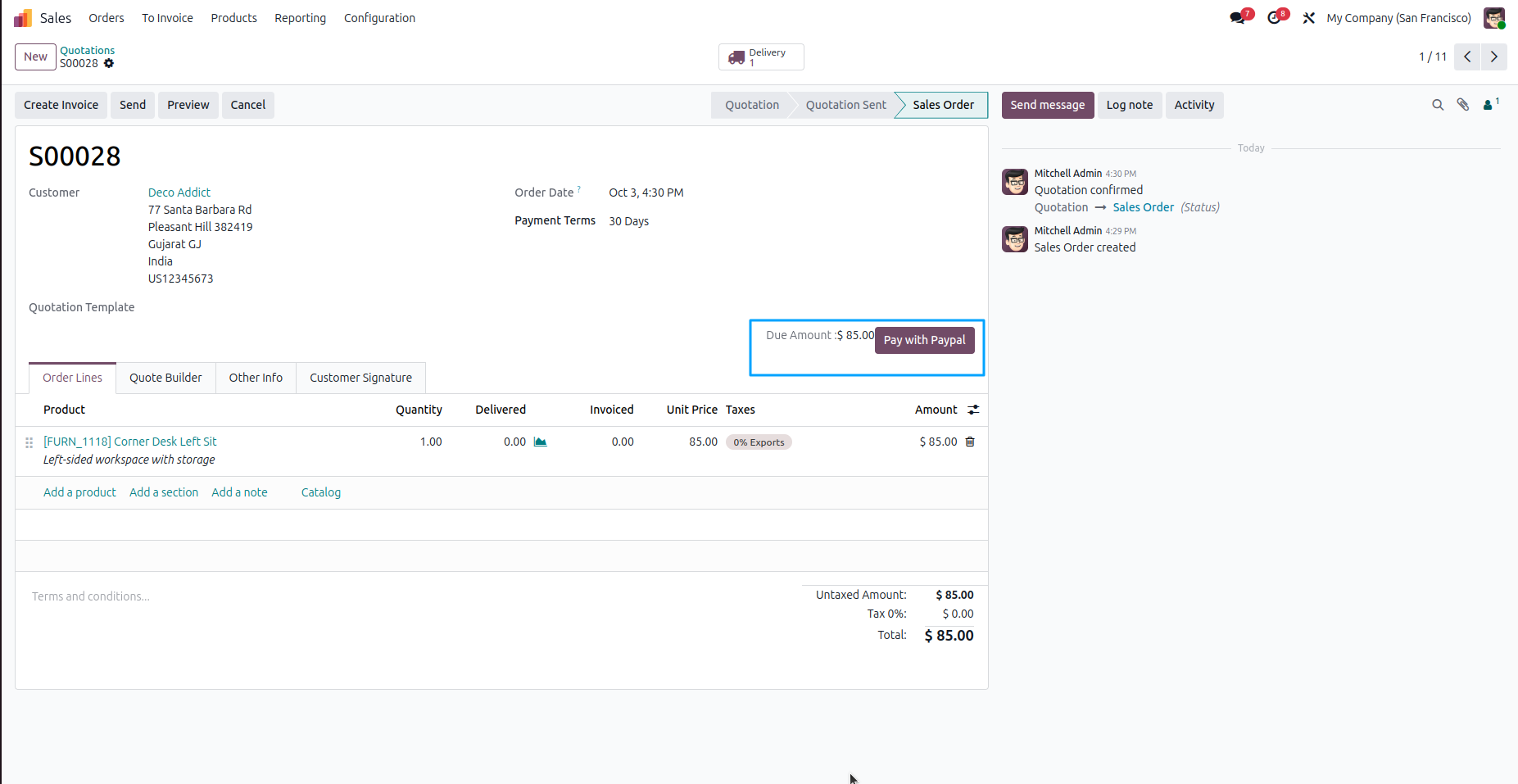Cancel the sales order
Screen dimensions: 1518x784
(248, 105)
